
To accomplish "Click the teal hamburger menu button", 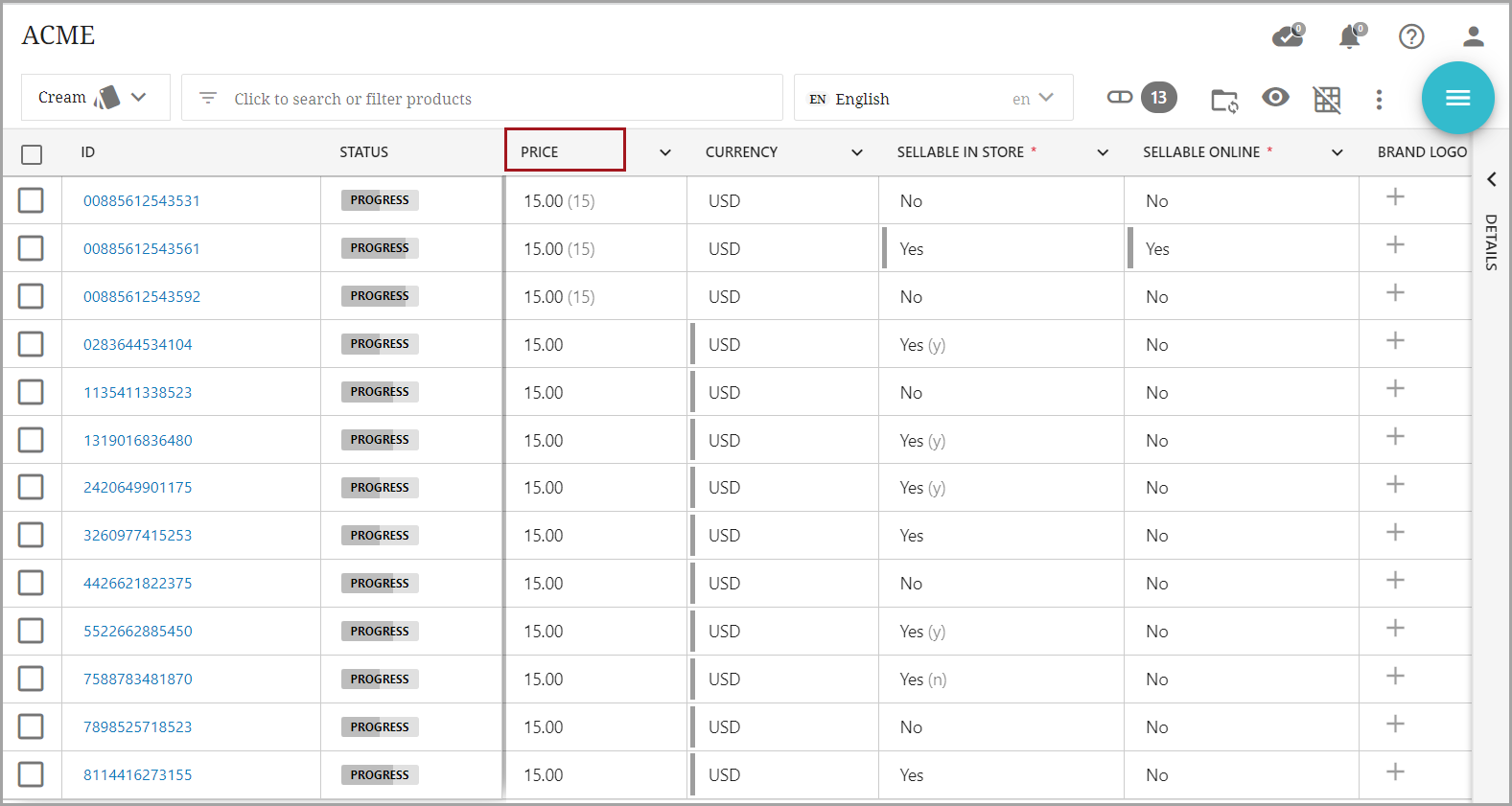I will 1457,98.
